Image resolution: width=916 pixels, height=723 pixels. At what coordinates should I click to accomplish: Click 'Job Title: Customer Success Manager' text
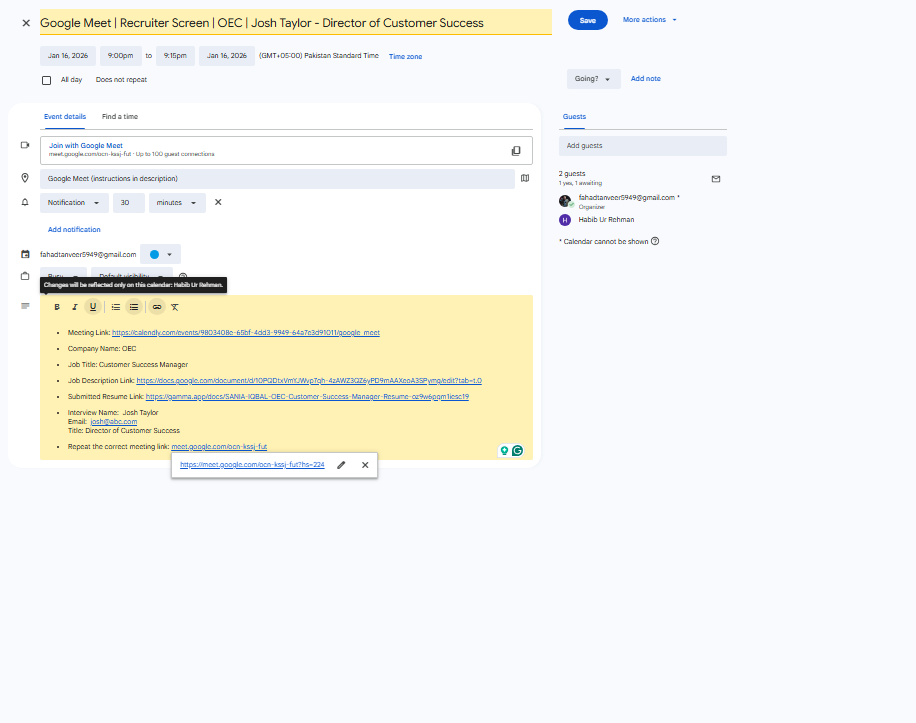[x=128, y=364]
